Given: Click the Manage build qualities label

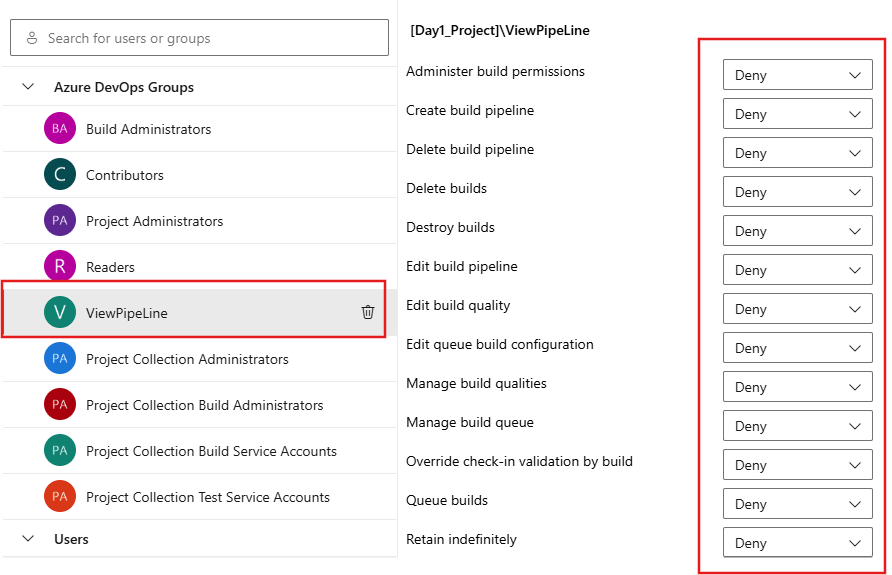Looking at the screenshot, I should pyautogui.click(x=476, y=383).
